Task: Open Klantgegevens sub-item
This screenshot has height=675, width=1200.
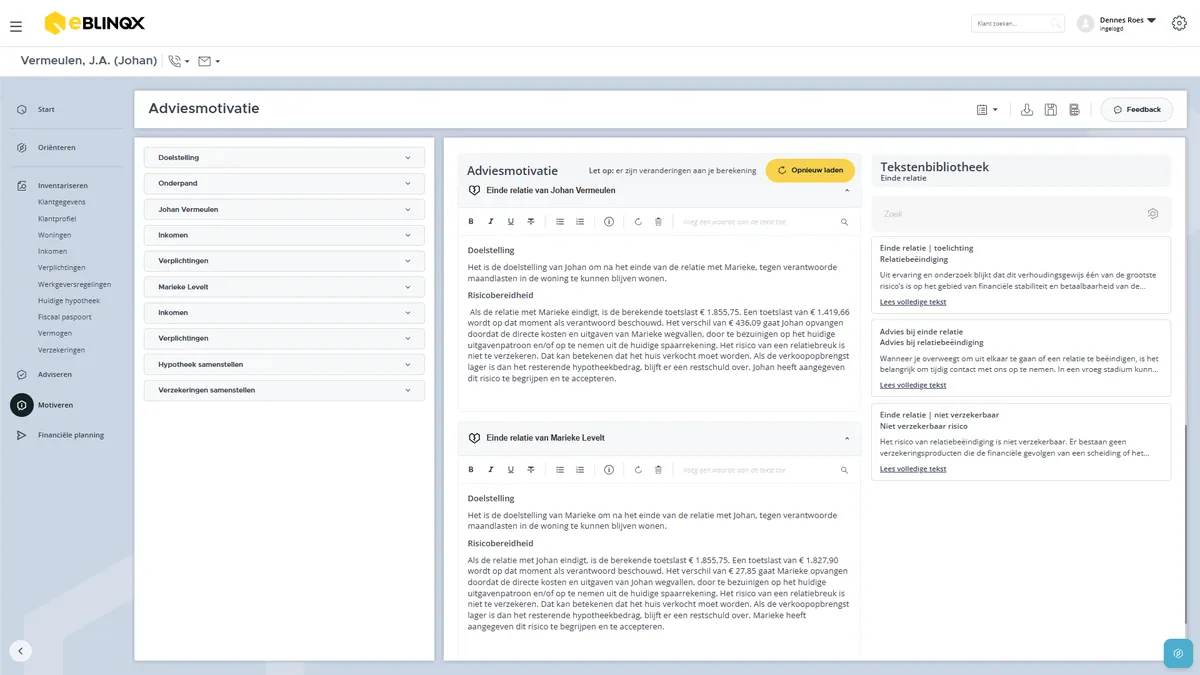Action: pyautogui.click(x=61, y=202)
